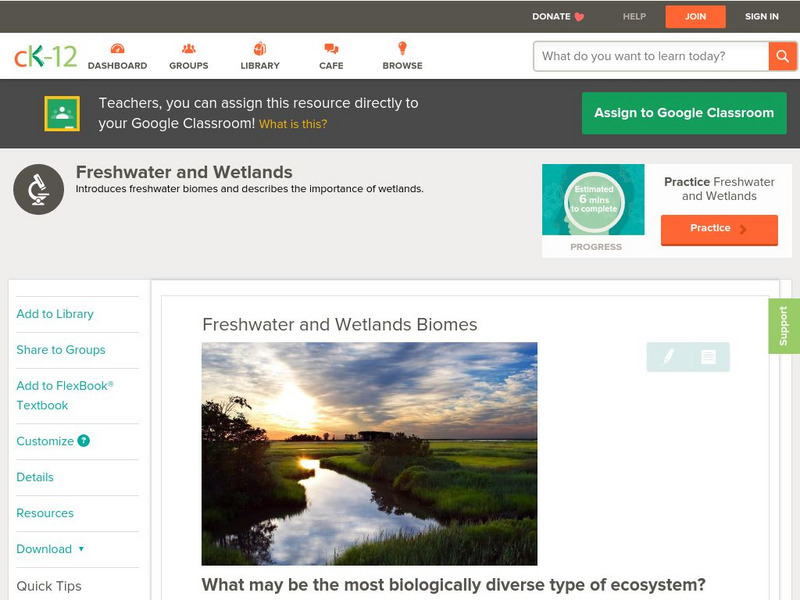
Task: Click 'Practice Freshwater and Wetlands' text
Action: point(719,189)
